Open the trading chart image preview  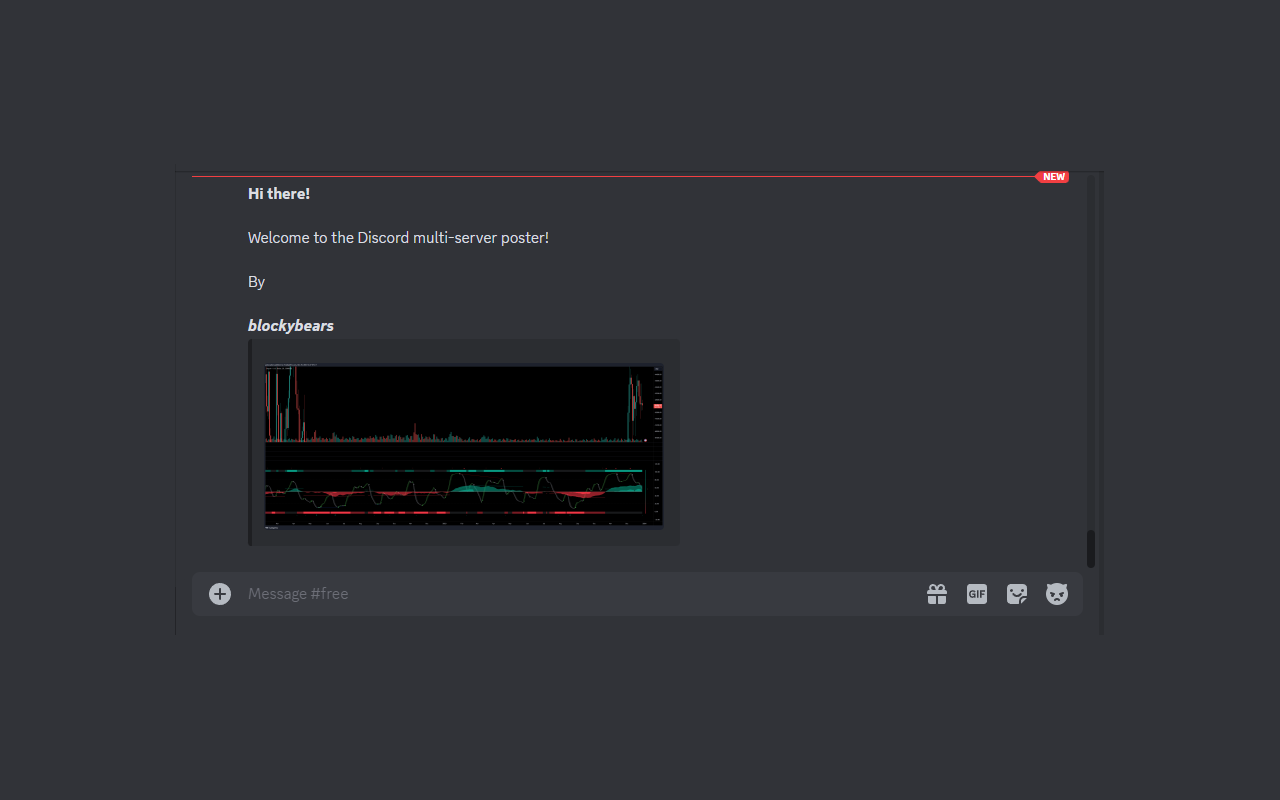464,445
